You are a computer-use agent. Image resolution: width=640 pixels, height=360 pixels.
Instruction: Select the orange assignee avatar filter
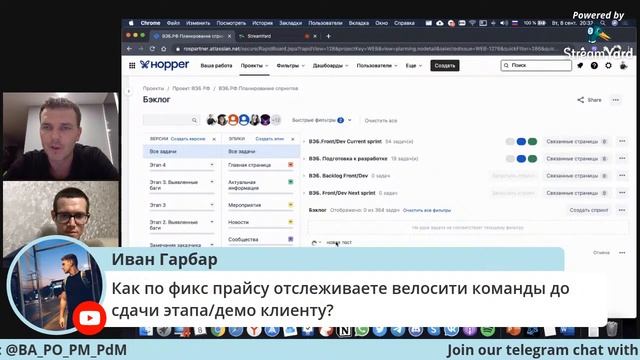coord(233,120)
